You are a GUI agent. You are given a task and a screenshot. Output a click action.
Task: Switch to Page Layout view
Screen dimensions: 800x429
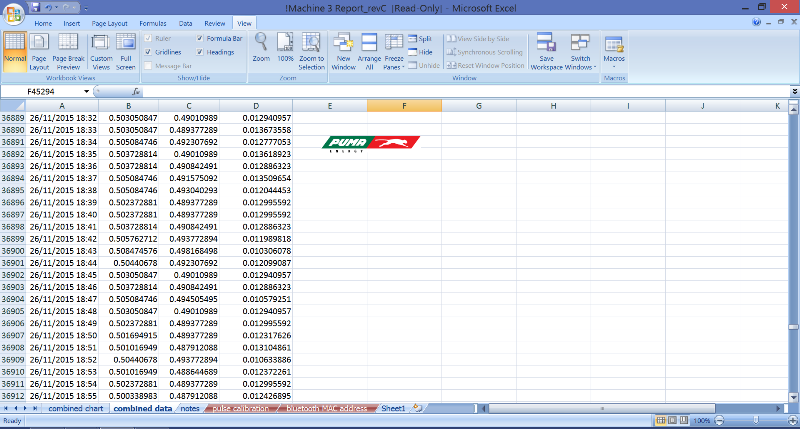[39, 52]
